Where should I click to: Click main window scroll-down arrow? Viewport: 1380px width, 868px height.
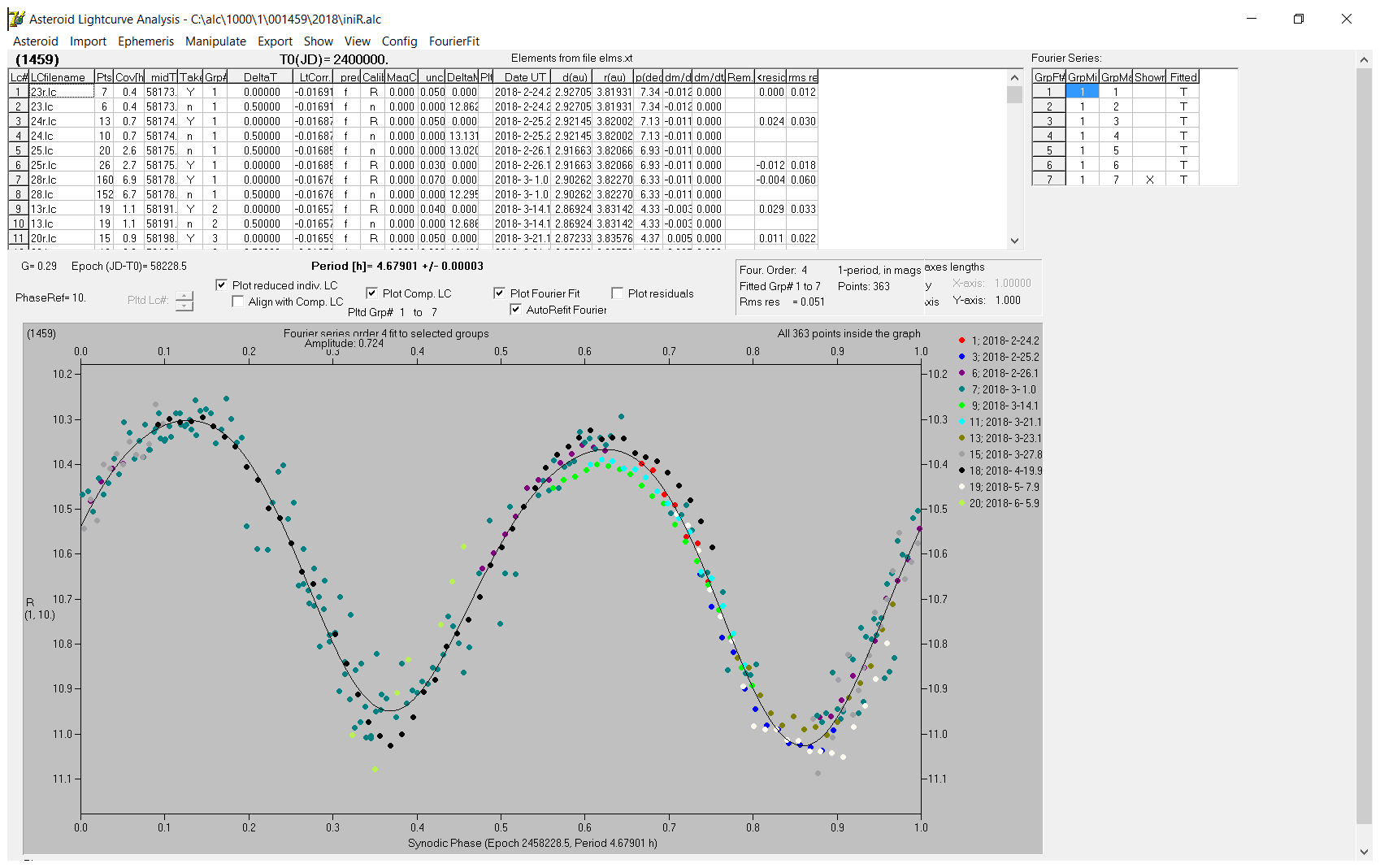(1364, 852)
